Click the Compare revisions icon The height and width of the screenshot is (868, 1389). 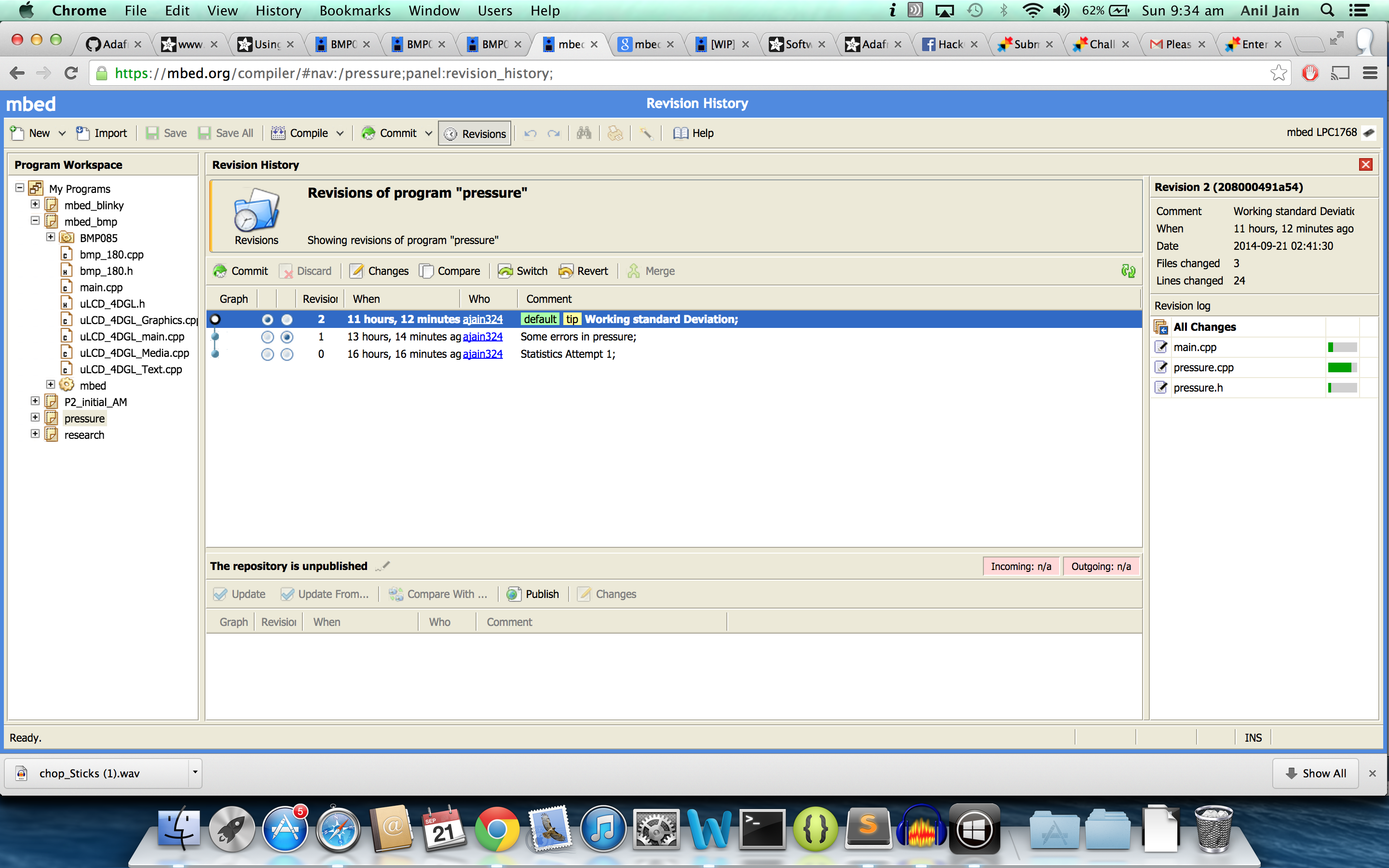click(x=426, y=271)
